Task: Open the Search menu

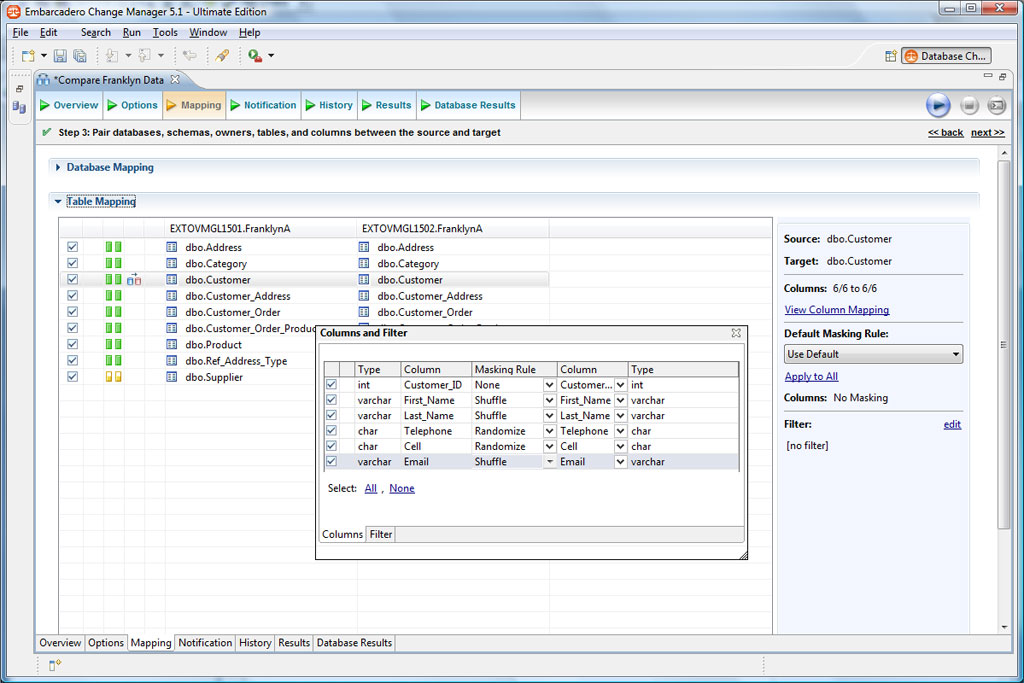Action: click(x=95, y=32)
